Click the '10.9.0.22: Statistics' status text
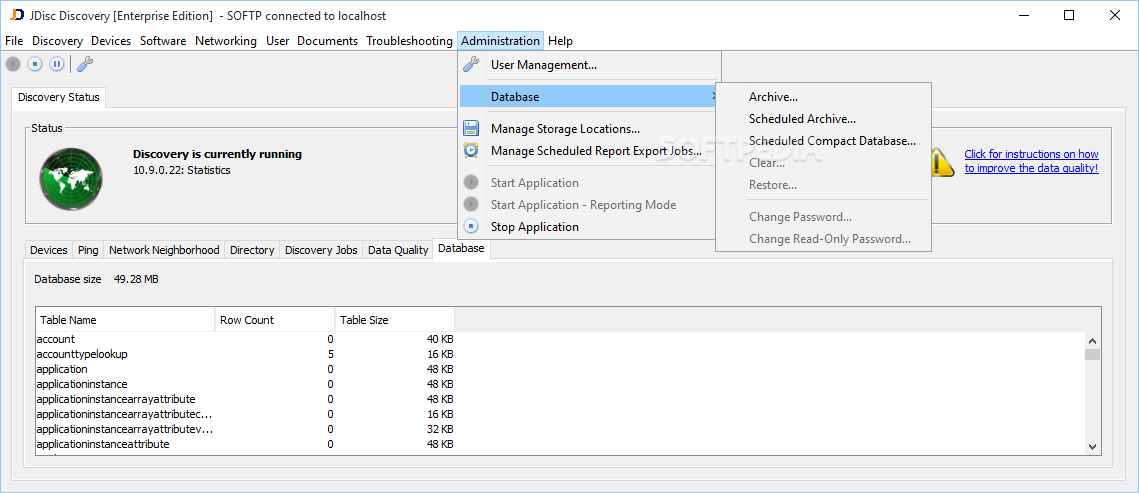 pos(181,170)
